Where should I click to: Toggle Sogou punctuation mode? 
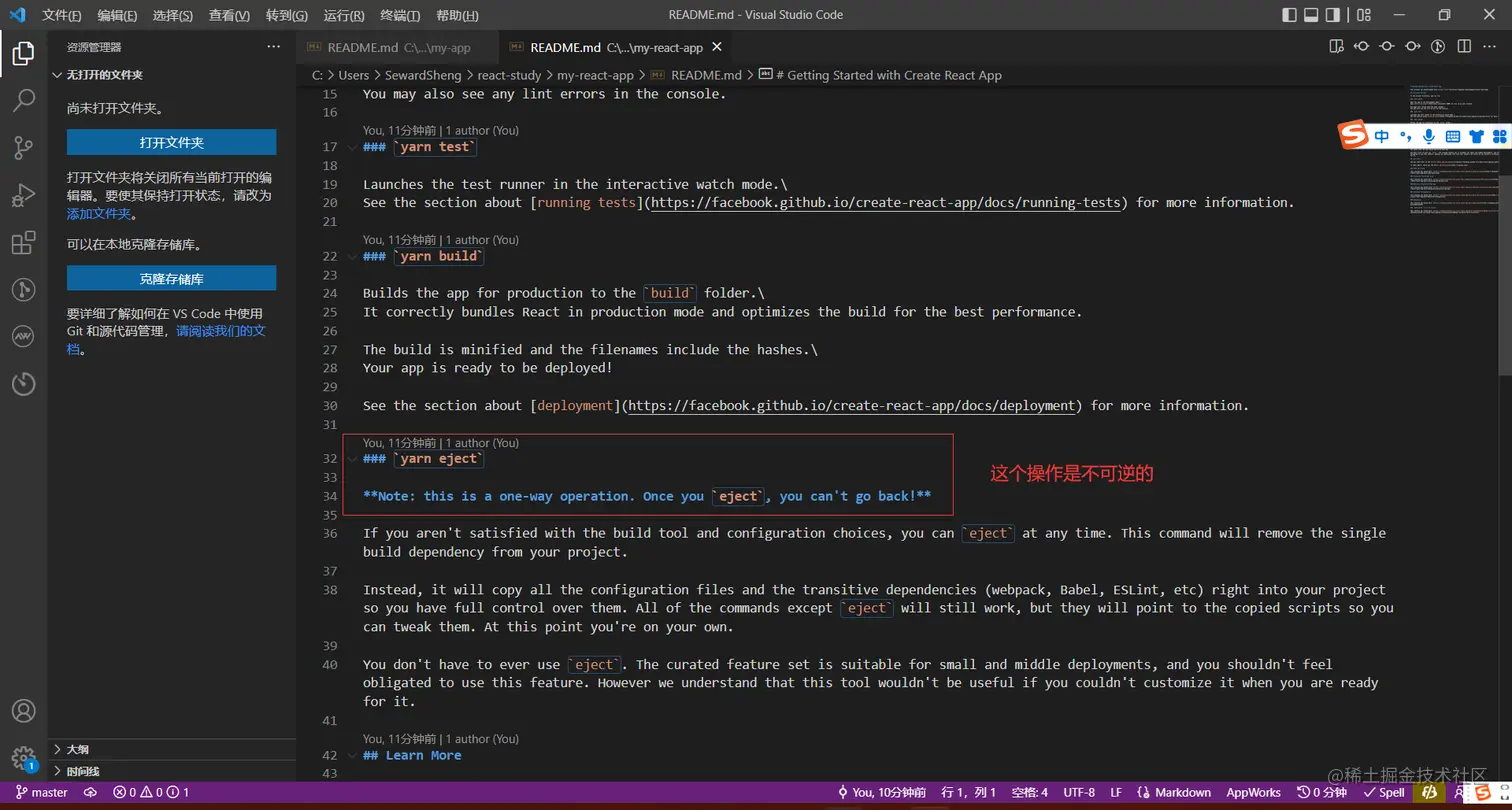pos(1406,136)
